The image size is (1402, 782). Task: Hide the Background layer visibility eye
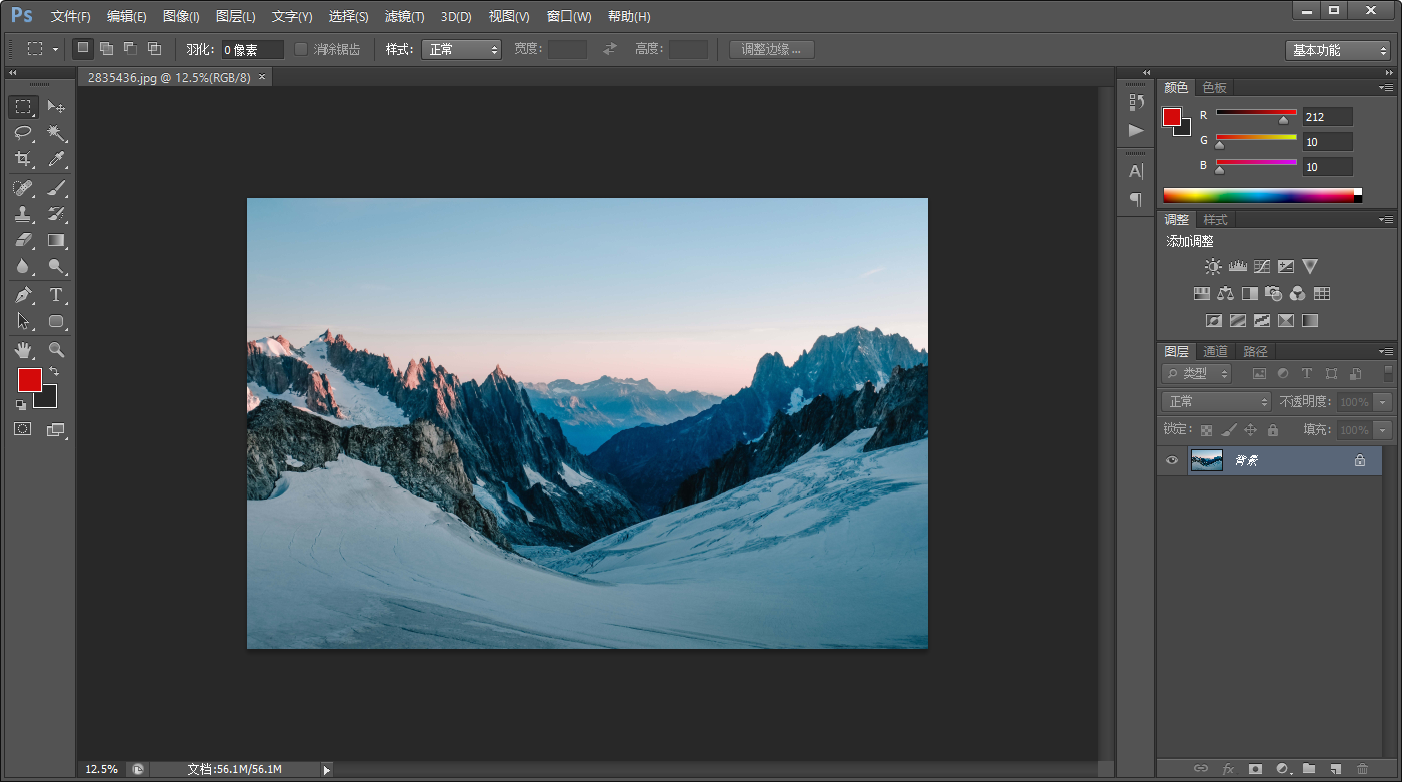point(1172,460)
